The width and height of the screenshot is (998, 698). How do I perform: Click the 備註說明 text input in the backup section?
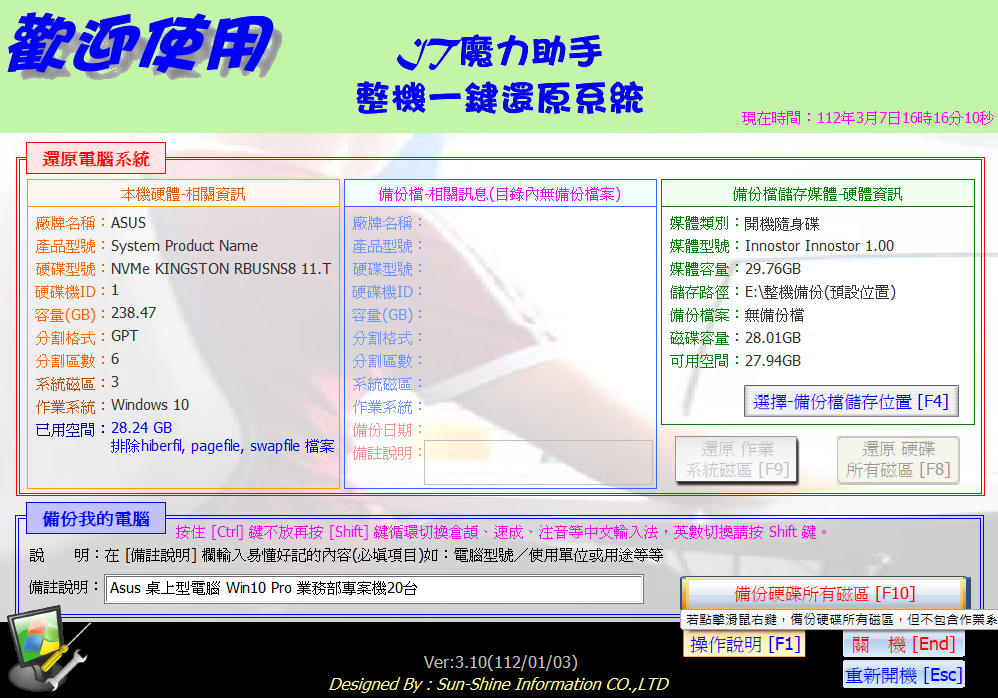[x=374, y=589]
